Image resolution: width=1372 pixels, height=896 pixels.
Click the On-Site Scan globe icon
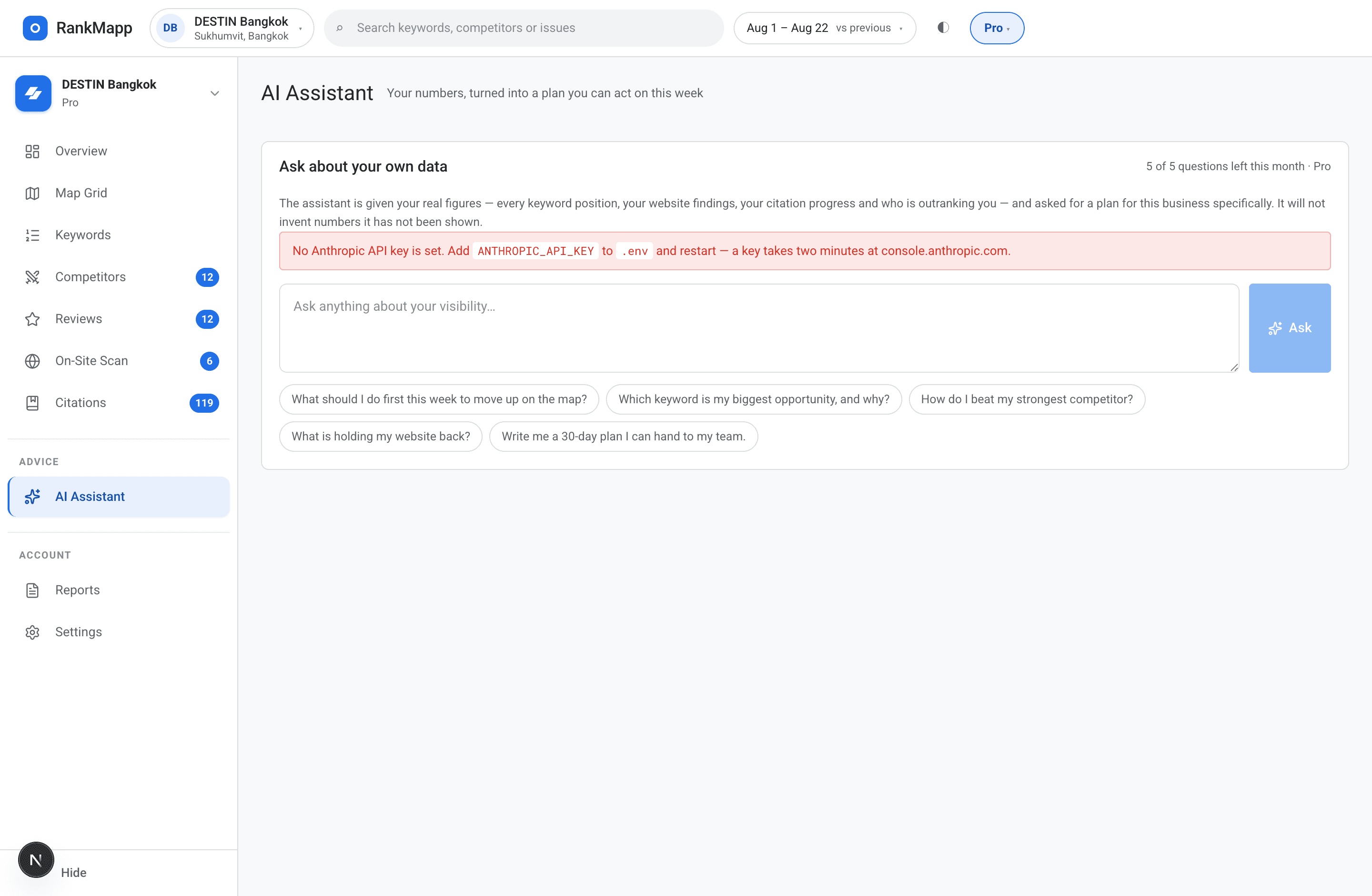[32, 361]
